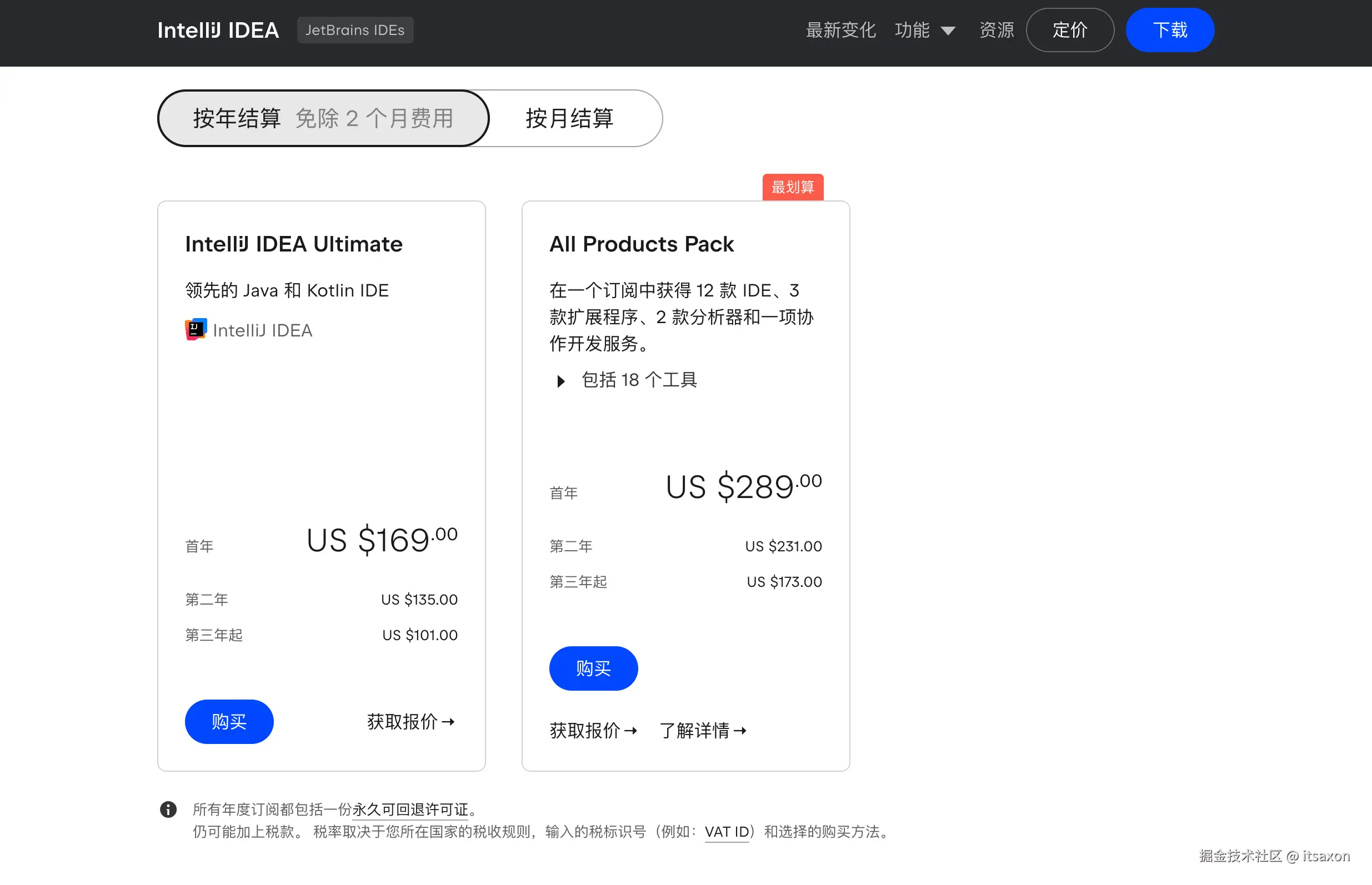Click the 定价 pricing button
1372x885 pixels.
(x=1069, y=30)
